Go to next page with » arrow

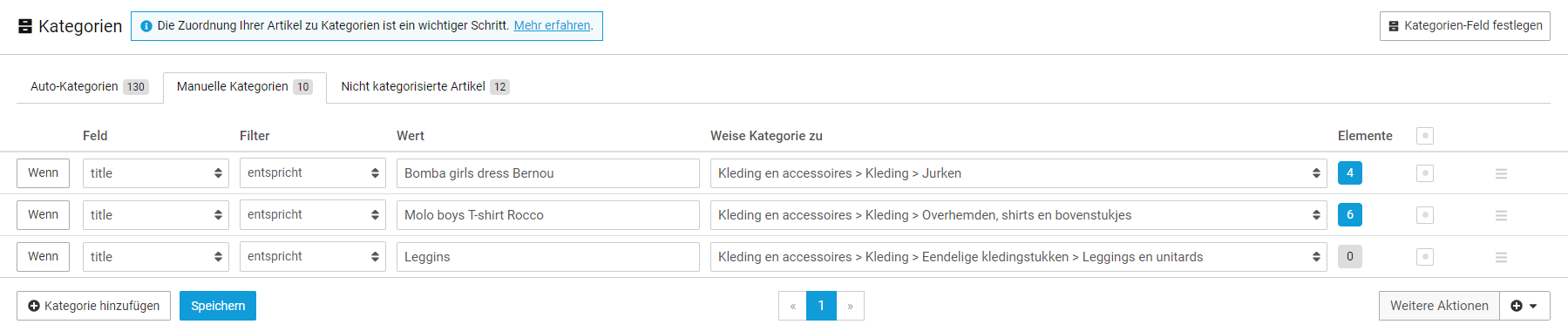850,306
